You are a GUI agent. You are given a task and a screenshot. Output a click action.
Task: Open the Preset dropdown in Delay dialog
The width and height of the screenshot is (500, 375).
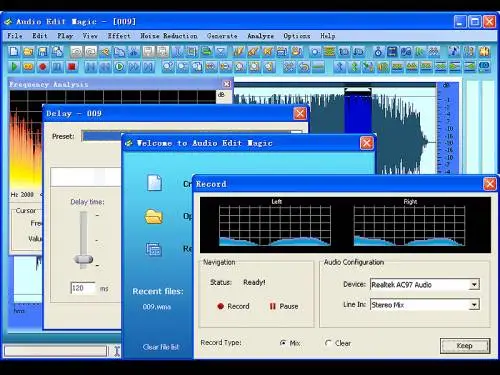(x=192, y=136)
